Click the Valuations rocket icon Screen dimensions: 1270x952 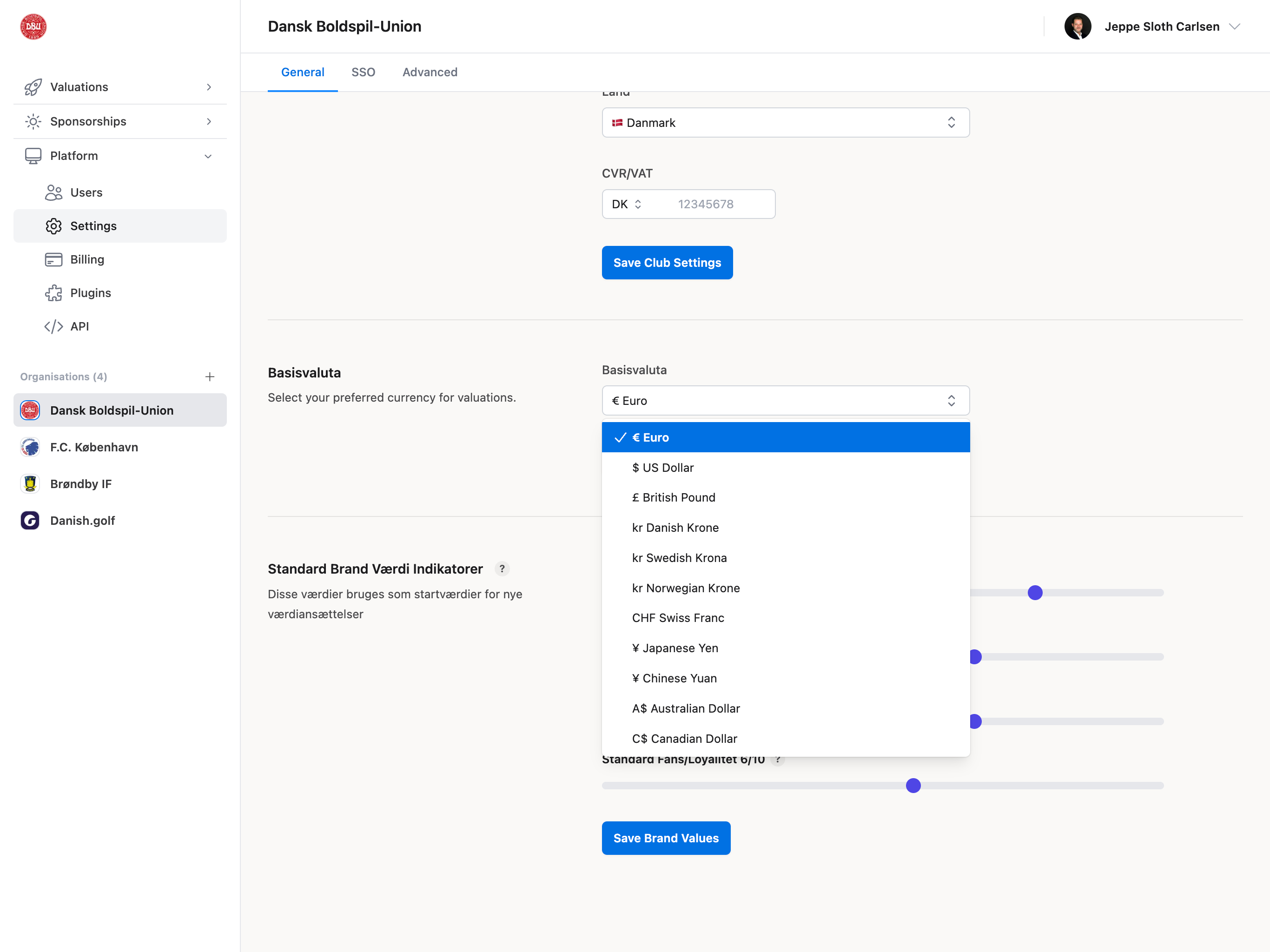coord(33,87)
